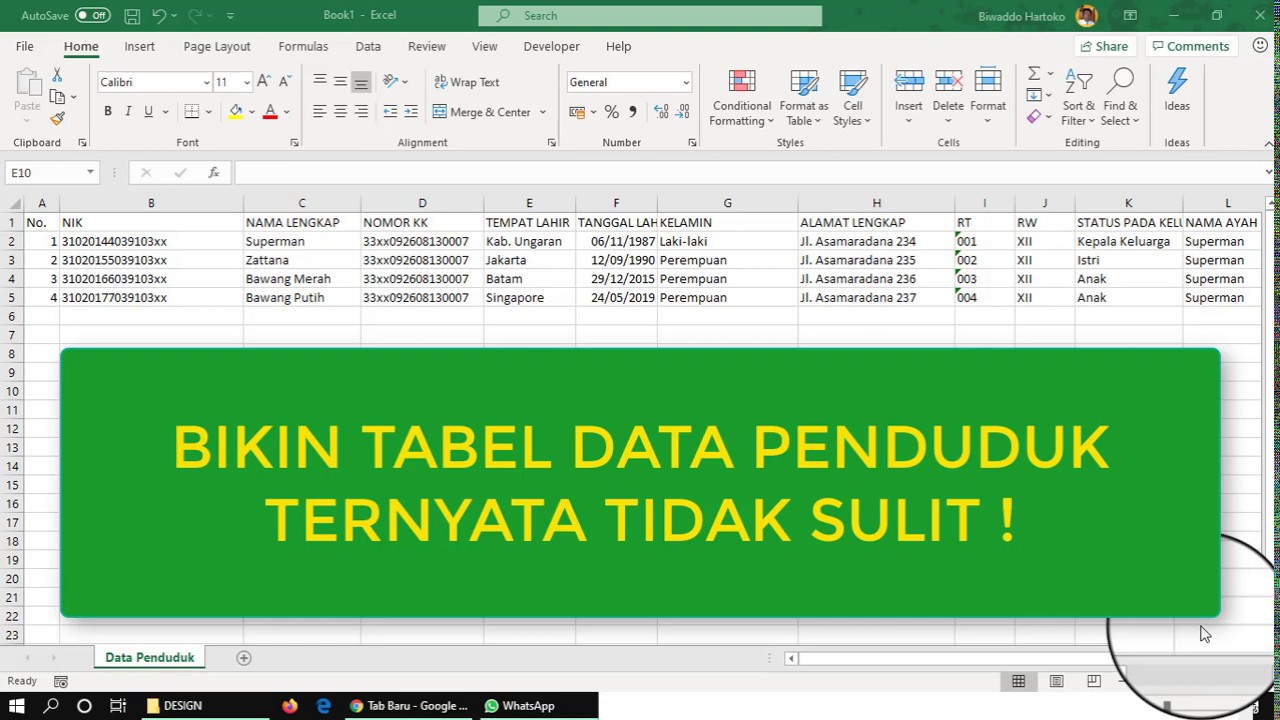Click the Ideas lightning icon

[x=1177, y=90]
